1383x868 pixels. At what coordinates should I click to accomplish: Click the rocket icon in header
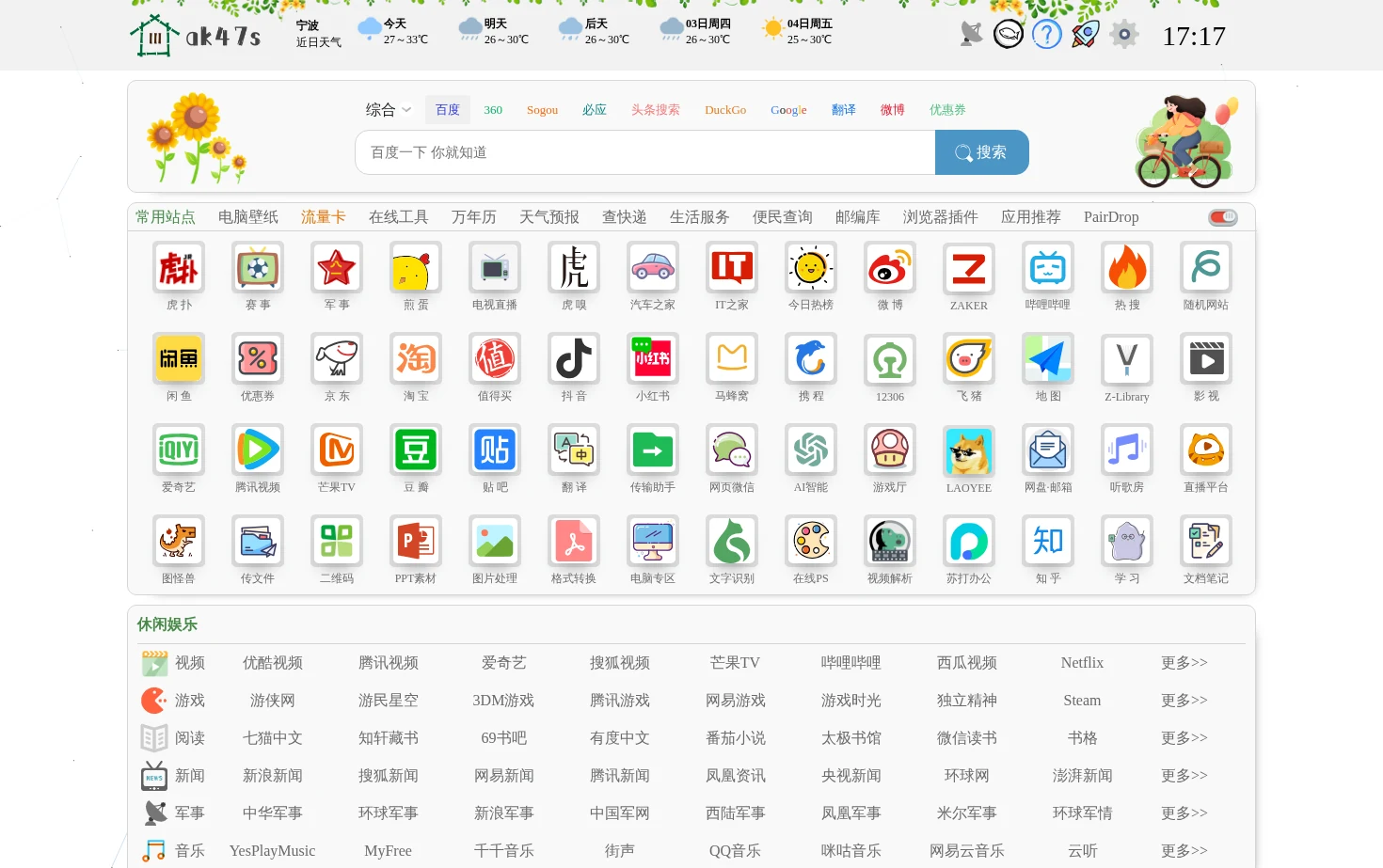tap(1086, 35)
